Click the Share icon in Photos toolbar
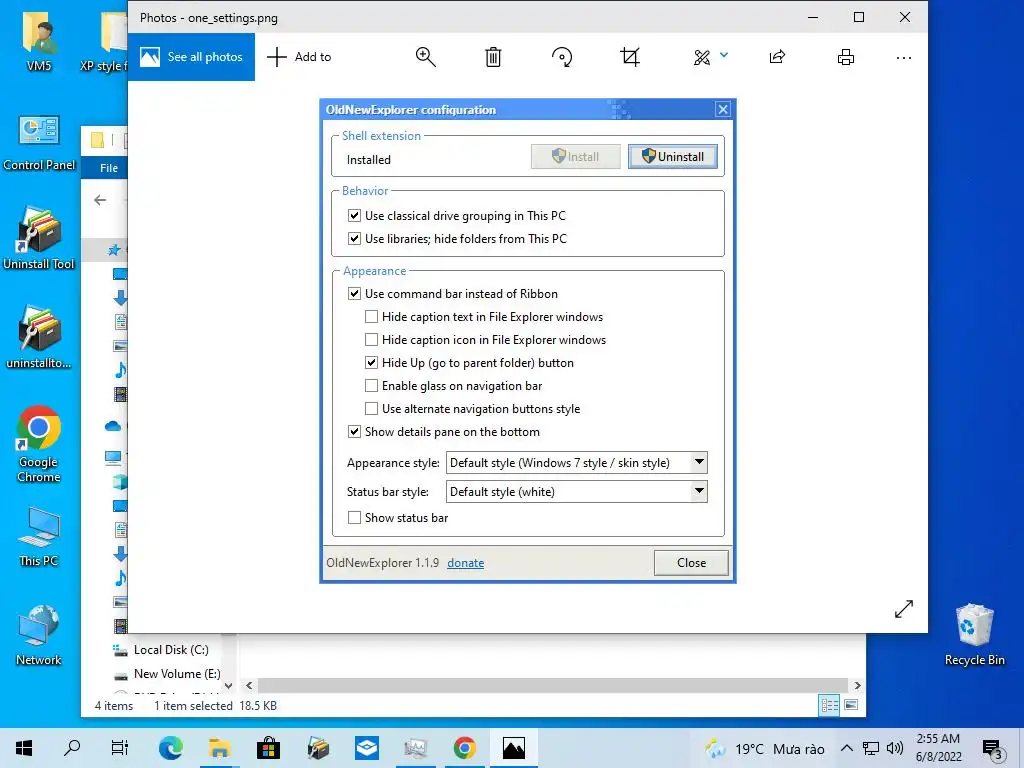The width and height of the screenshot is (1024, 768). pyautogui.click(x=777, y=57)
